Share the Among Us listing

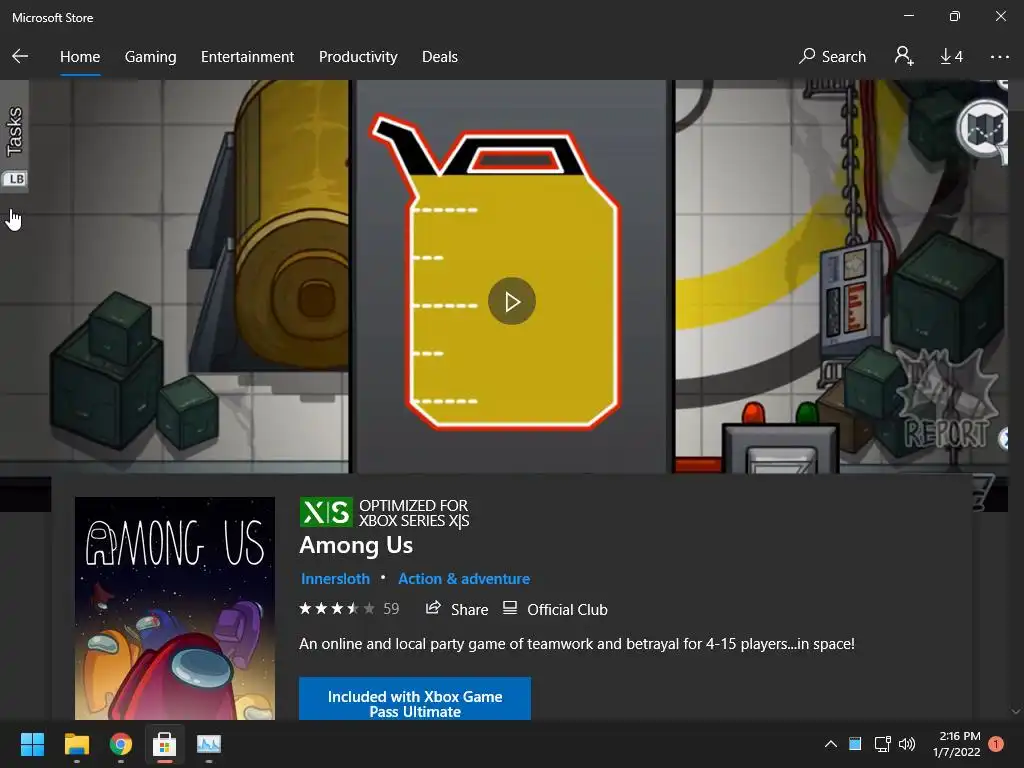[x=456, y=609]
